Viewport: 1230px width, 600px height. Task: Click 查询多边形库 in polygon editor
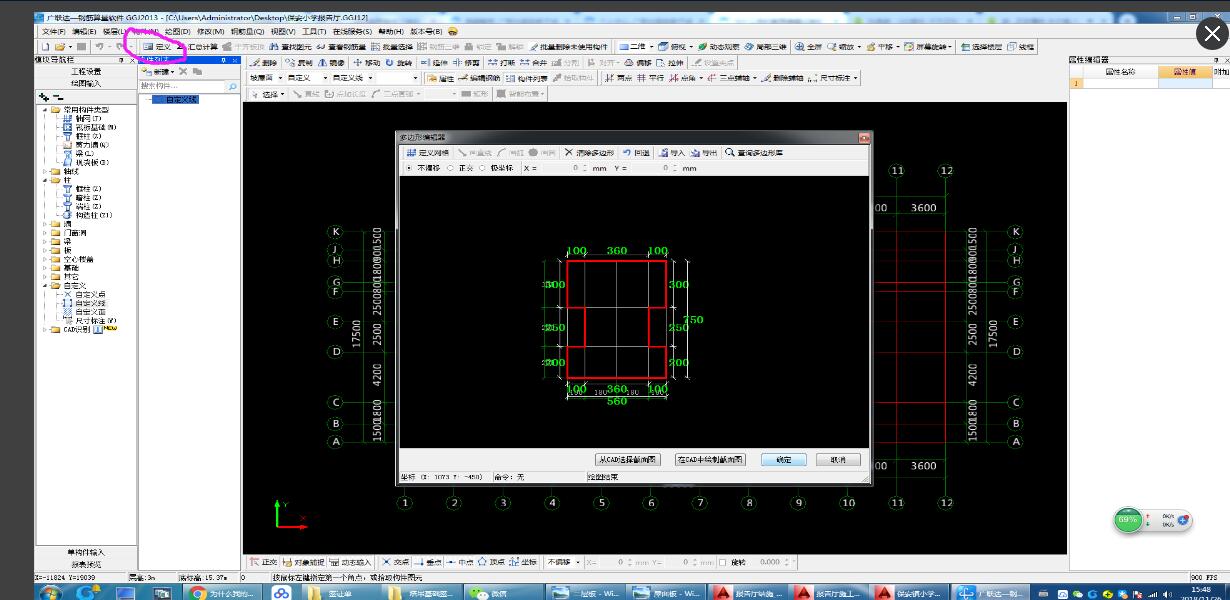pos(755,153)
